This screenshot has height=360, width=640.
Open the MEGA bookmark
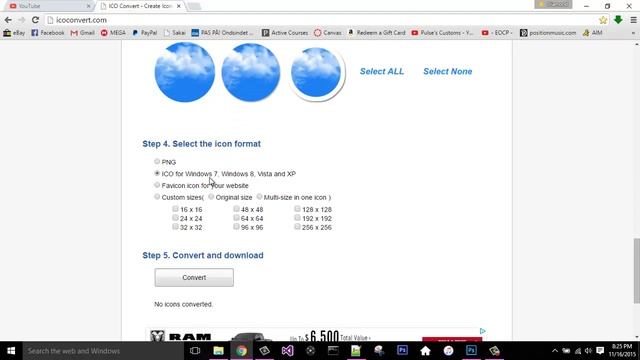click(113, 33)
